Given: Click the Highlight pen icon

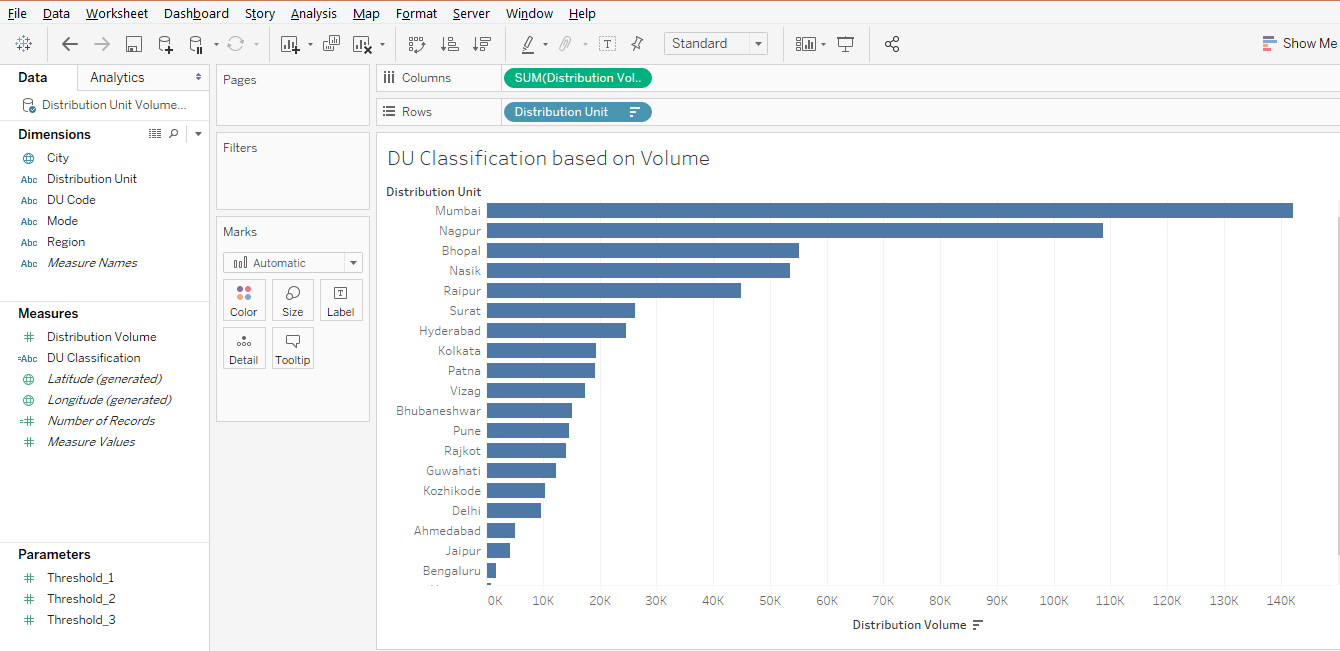Looking at the screenshot, I should (x=528, y=44).
